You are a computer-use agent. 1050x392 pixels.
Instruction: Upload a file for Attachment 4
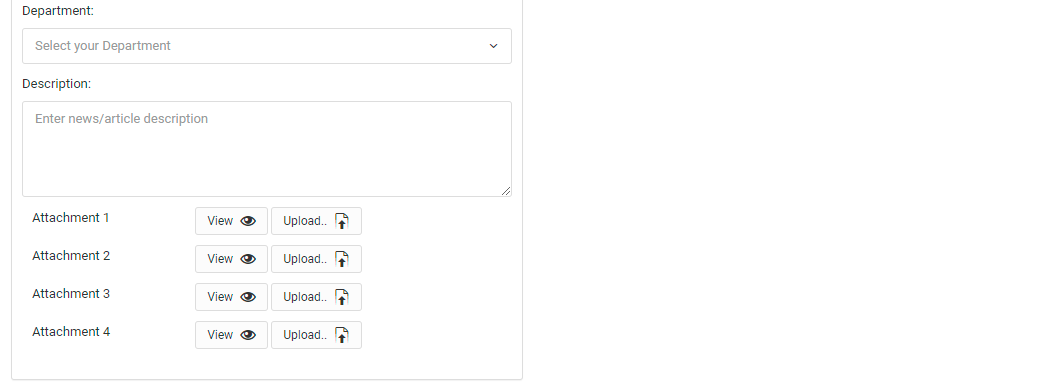(316, 336)
